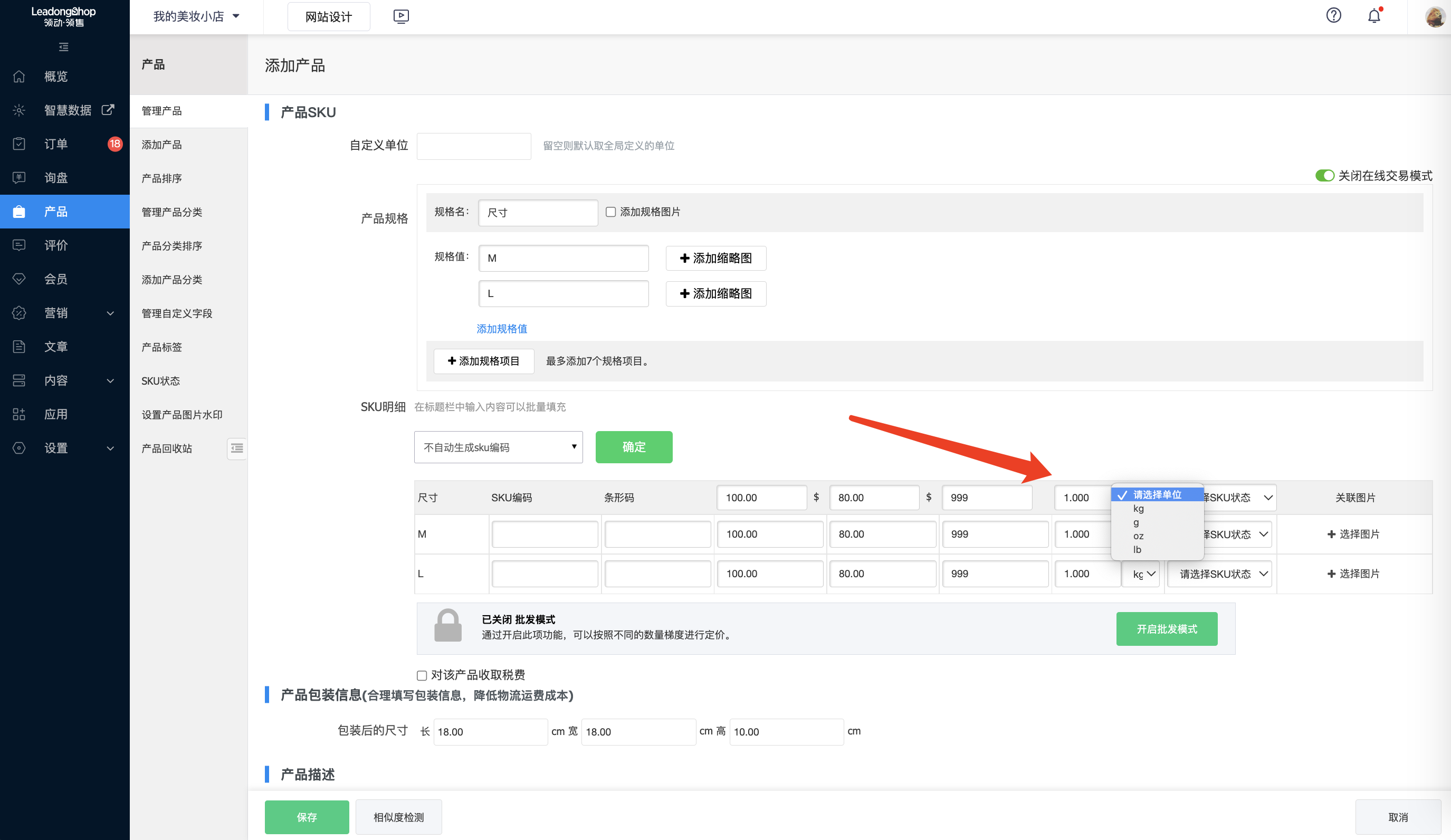Click the collapse submenu icon beside 产品回收站
Viewport: 1451px width, 840px height.
237,448
